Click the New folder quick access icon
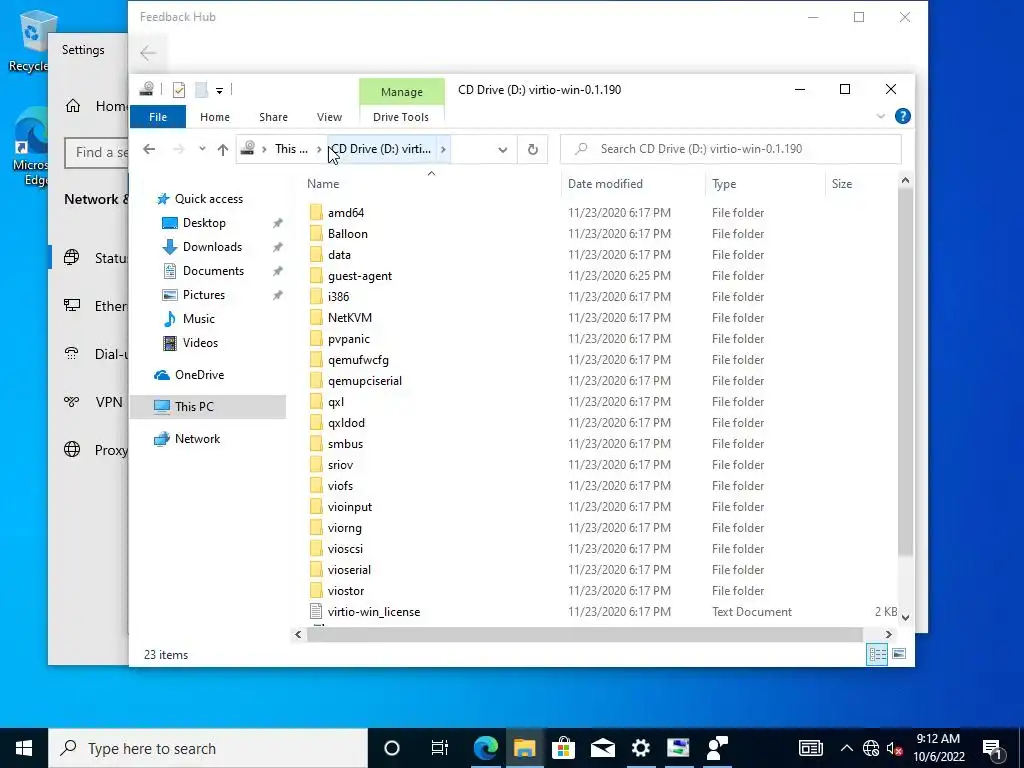Image resolution: width=1024 pixels, height=768 pixels. click(x=202, y=89)
